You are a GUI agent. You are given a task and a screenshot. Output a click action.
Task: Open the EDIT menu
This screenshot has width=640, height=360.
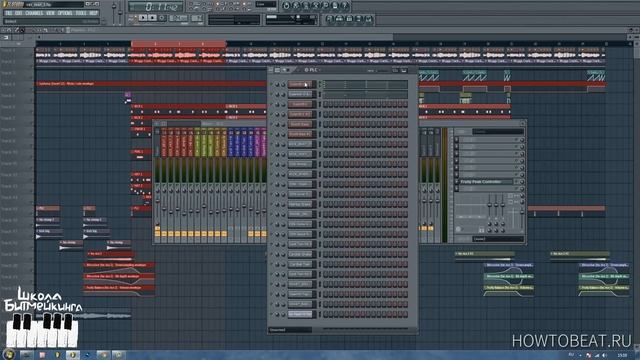click(19, 13)
